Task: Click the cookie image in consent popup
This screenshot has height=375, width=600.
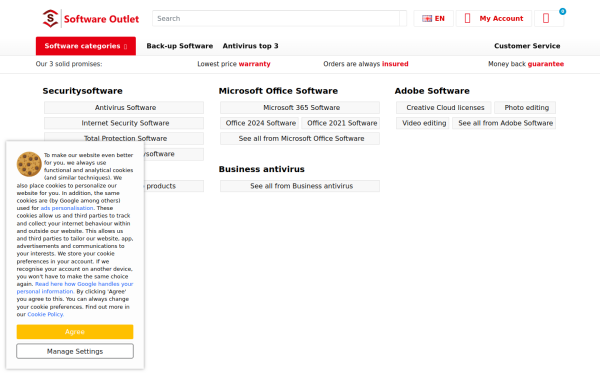Action: [29, 164]
